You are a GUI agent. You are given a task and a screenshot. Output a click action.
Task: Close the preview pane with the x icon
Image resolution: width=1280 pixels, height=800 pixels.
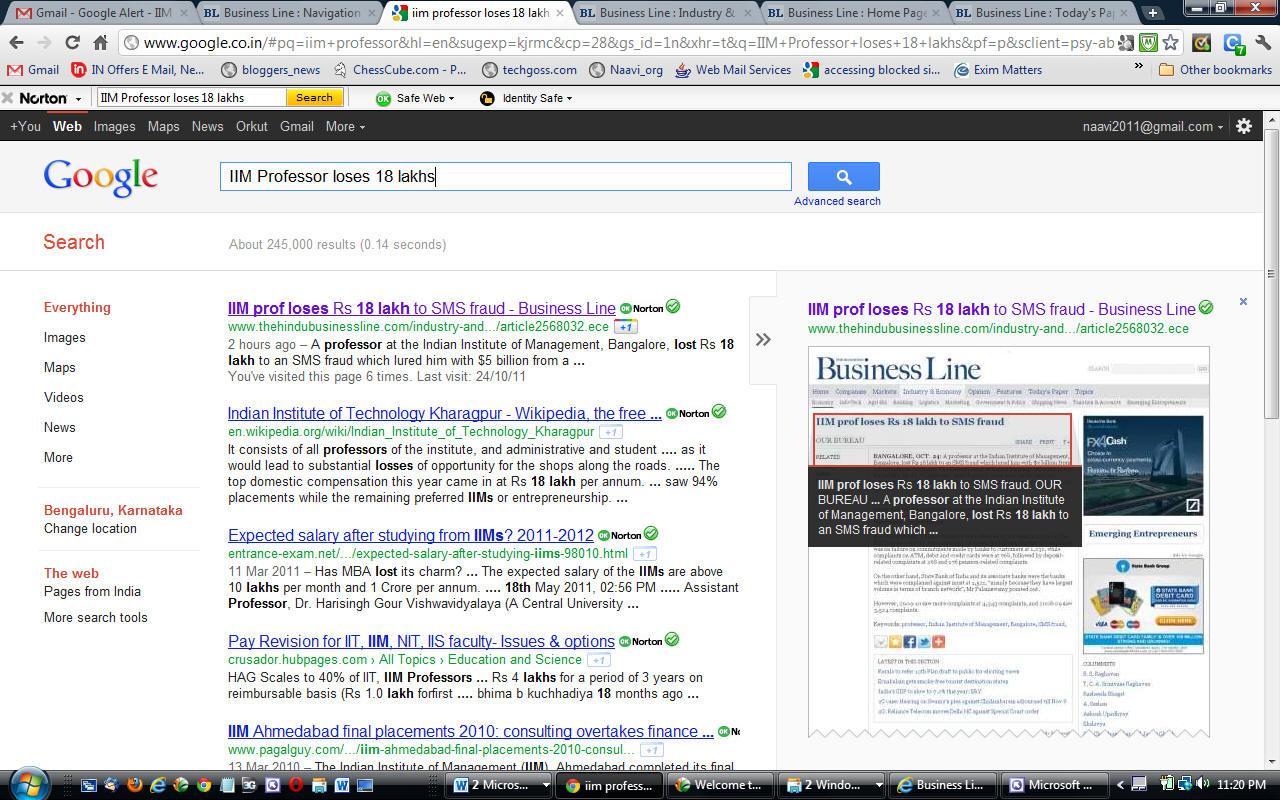tap(1243, 301)
